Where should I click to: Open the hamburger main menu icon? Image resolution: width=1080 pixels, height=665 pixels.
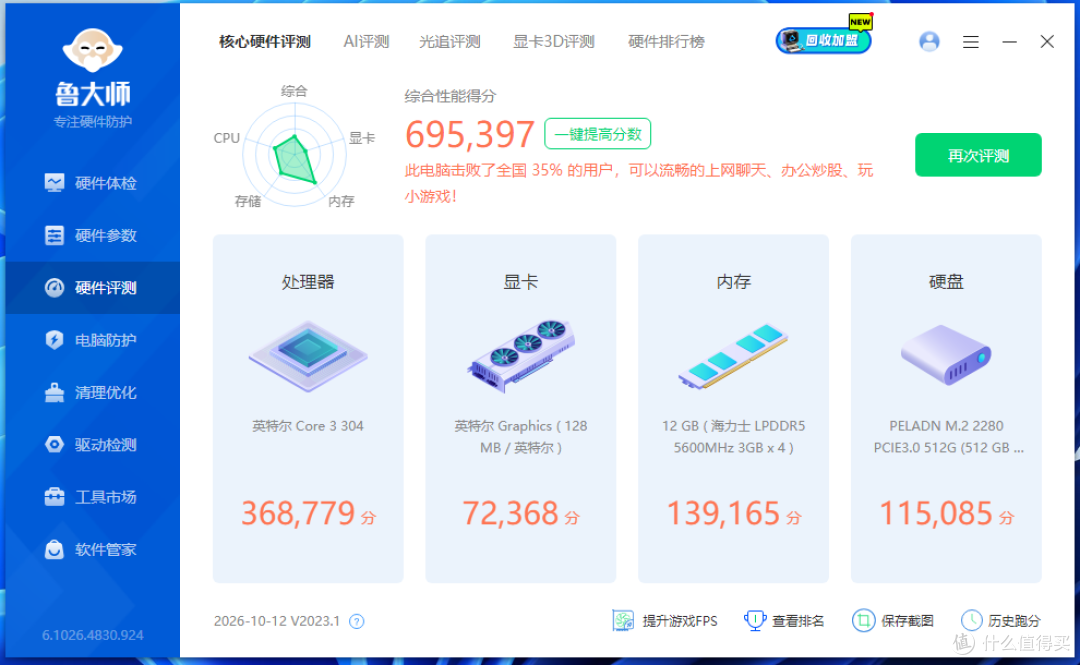coord(971,42)
